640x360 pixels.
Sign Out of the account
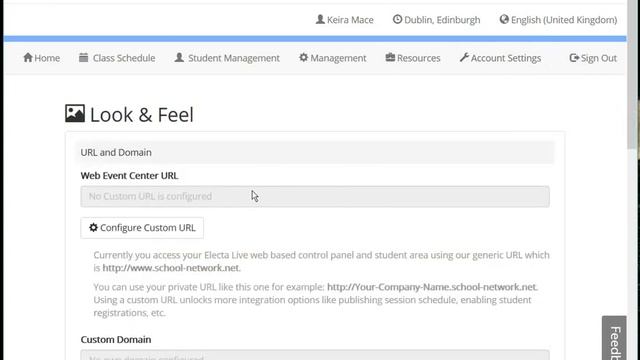[x=593, y=58]
